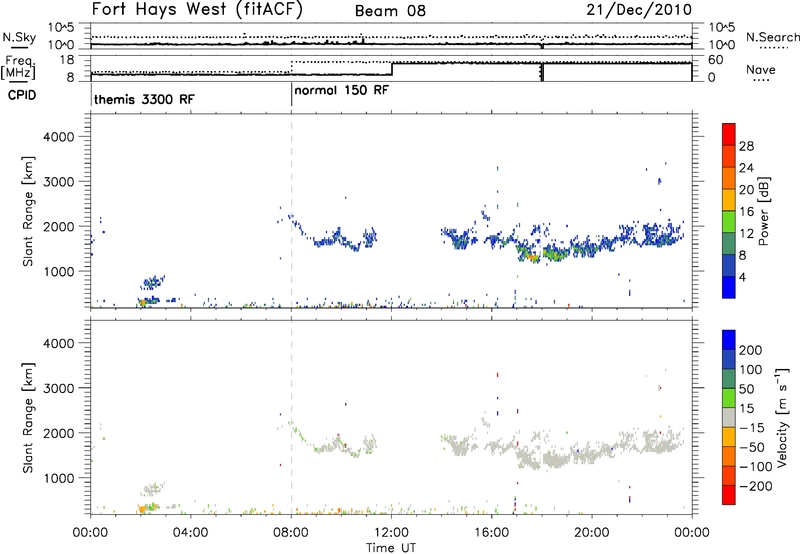Click the "N.Search" legend label

[x=773, y=37]
